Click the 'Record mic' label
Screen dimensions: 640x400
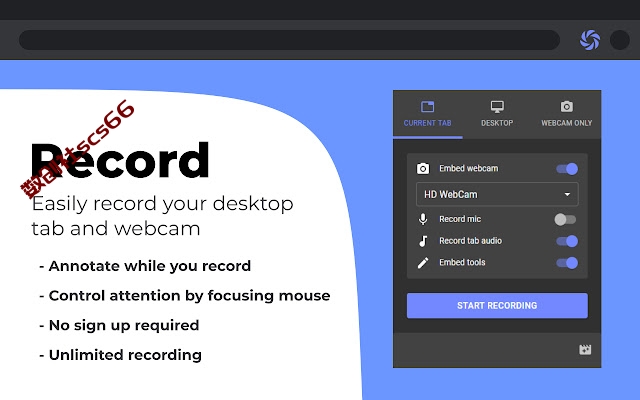(460, 219)
